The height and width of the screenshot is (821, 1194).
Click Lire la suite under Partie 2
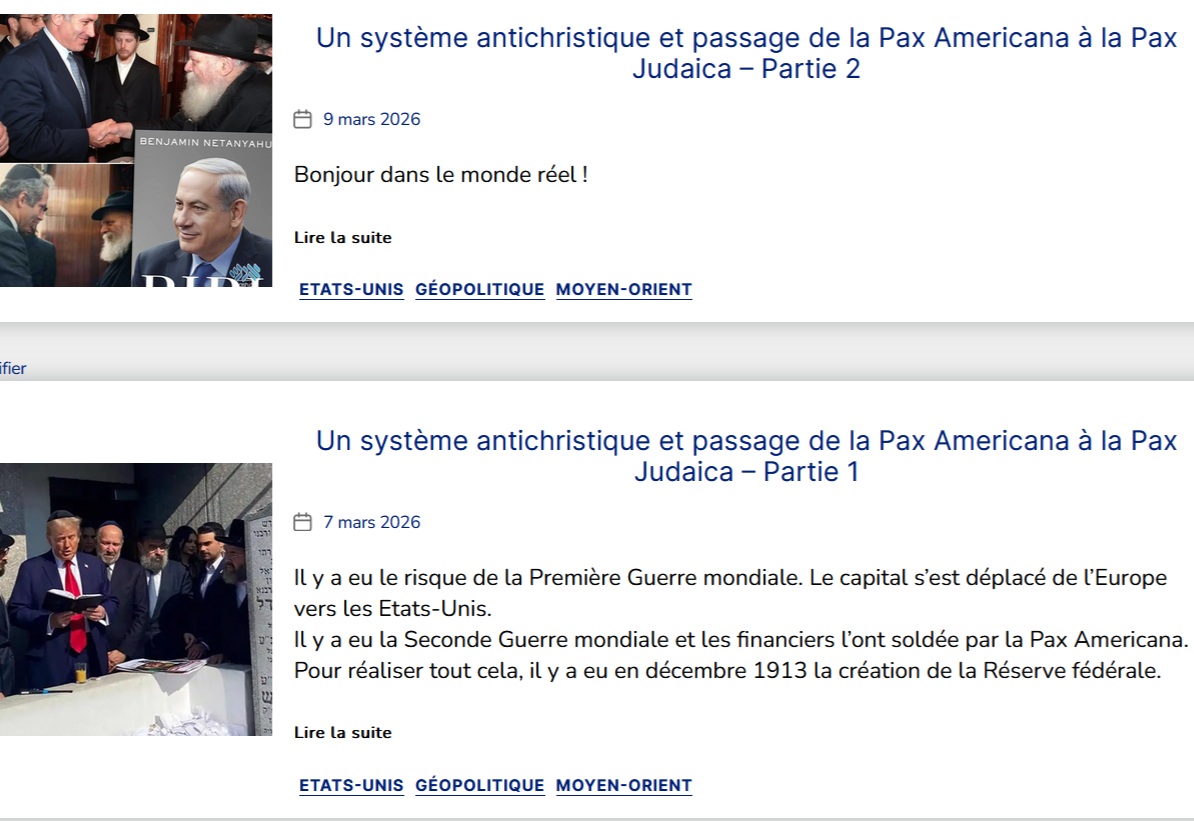343,238
